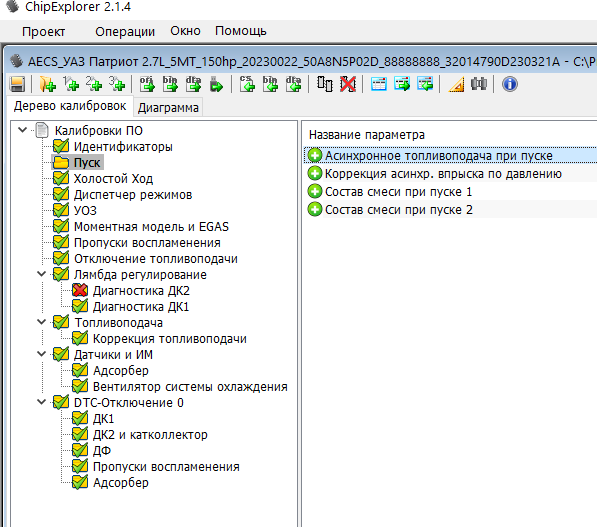Open the Операции menu
The height and width of the screenshot is (527, 597).
125,31
